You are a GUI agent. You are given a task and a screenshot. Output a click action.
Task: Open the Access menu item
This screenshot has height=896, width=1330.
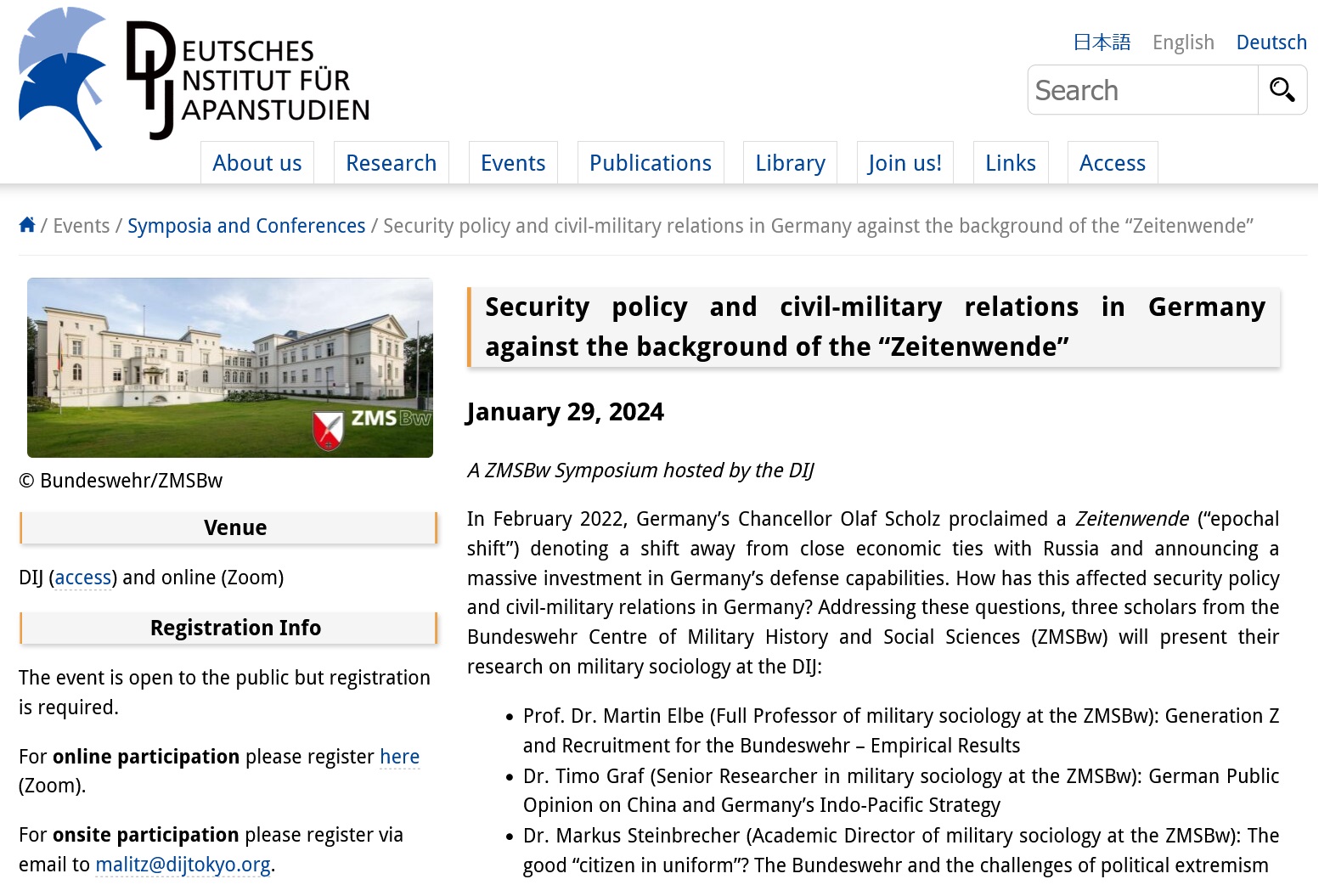(x=1113, y=162)
